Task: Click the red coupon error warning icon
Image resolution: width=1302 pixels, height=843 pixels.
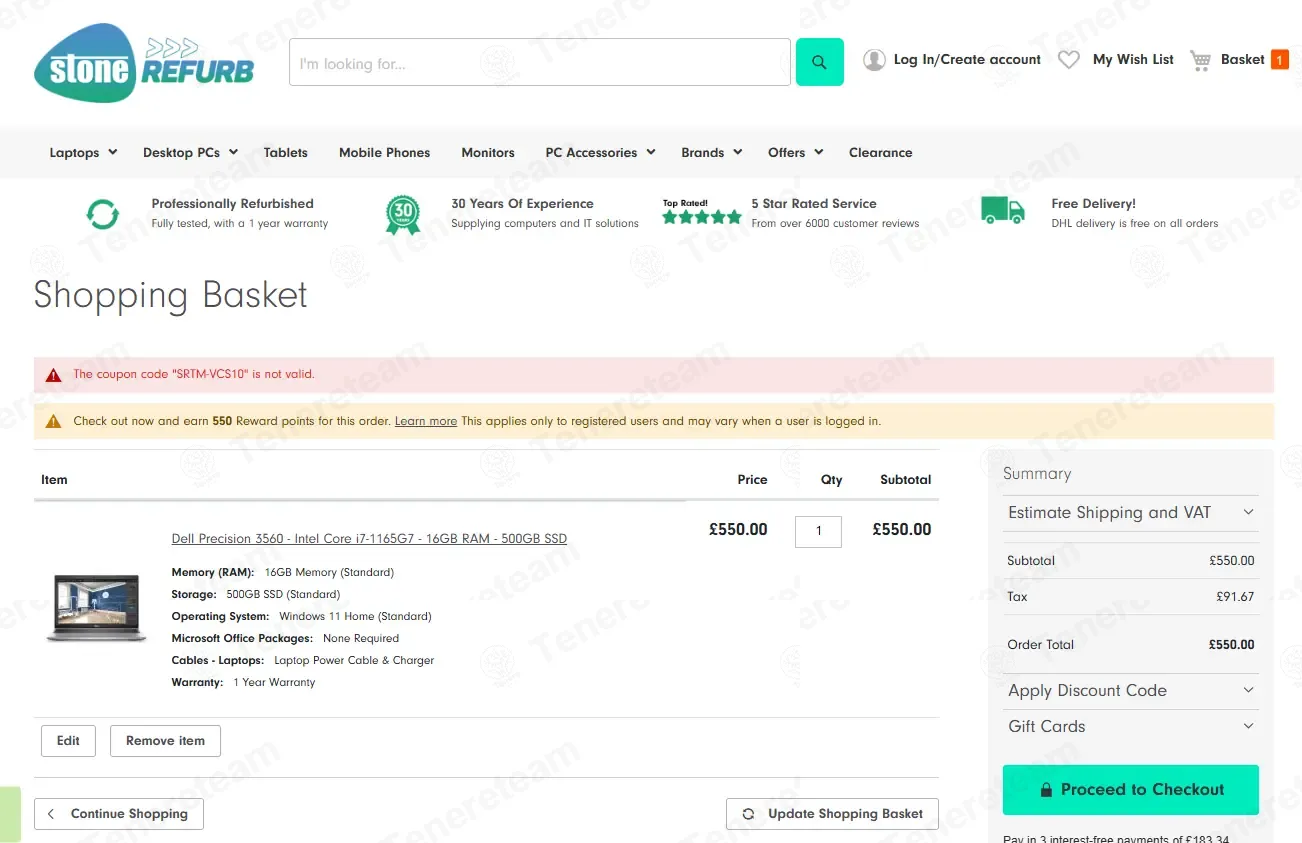Action: pos(54,375)
